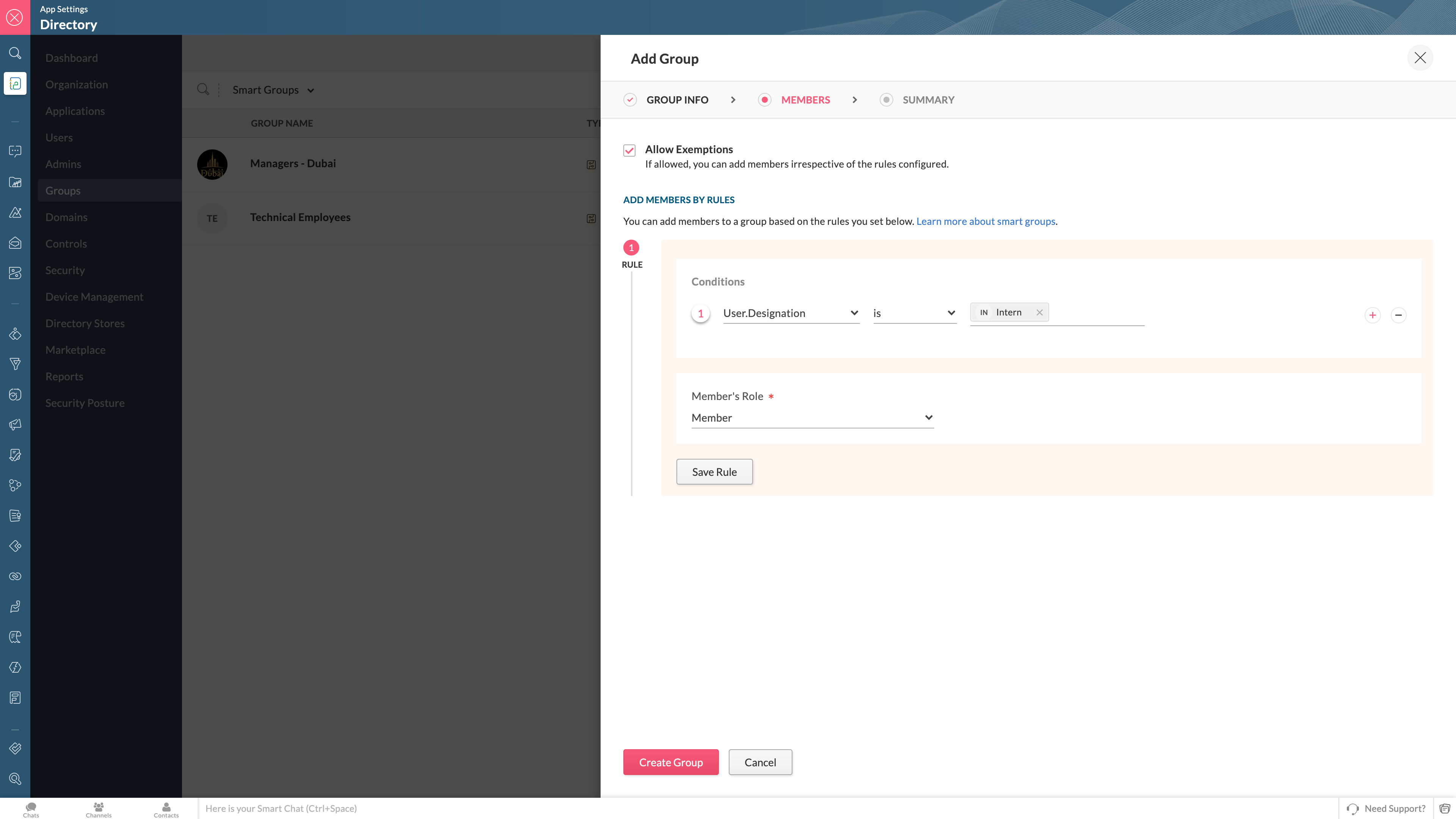Click the search icon in left rail
This screenshot has height=819, width=1456.
15,53
